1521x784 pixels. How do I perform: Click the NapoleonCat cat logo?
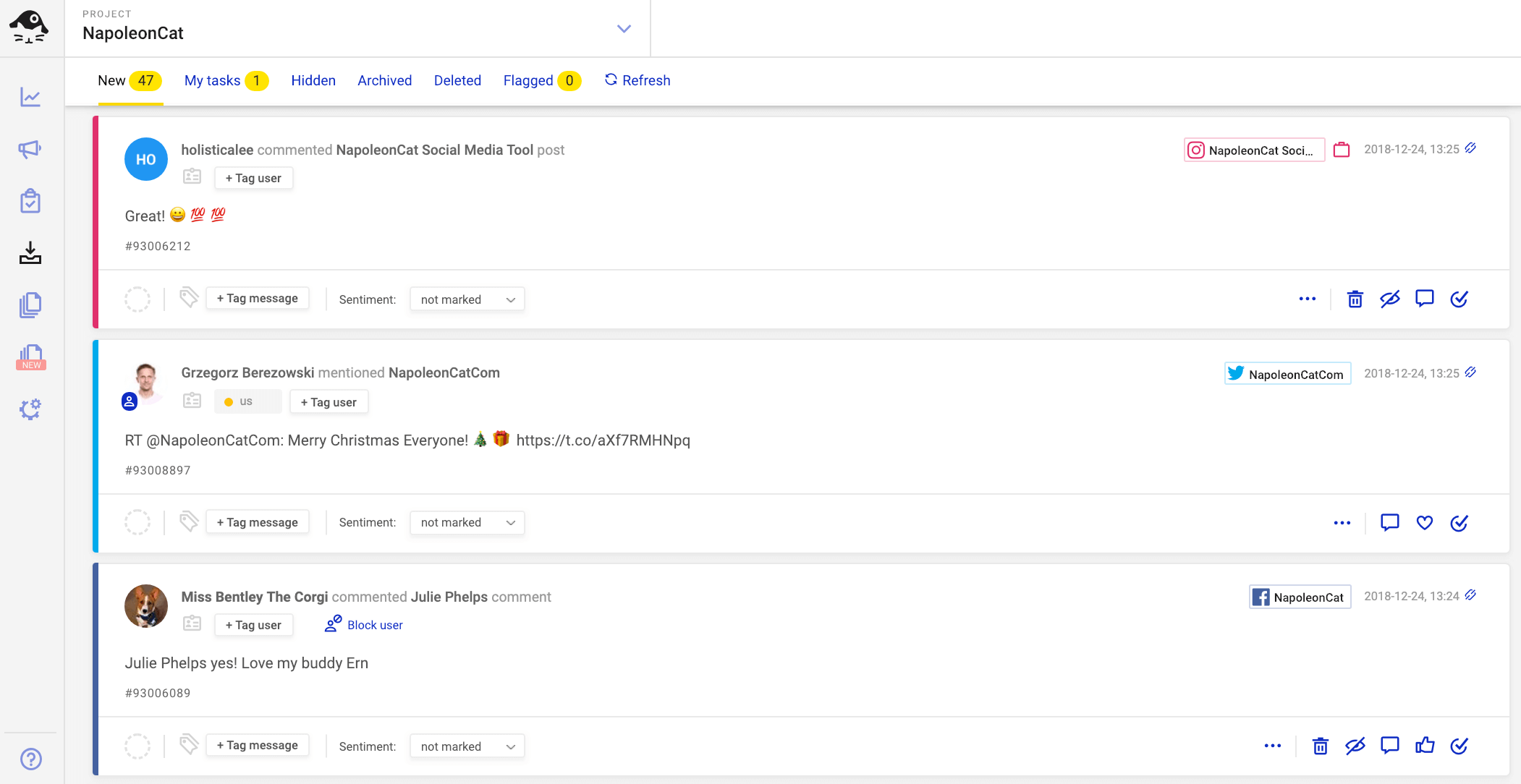[x=29, y=27]
